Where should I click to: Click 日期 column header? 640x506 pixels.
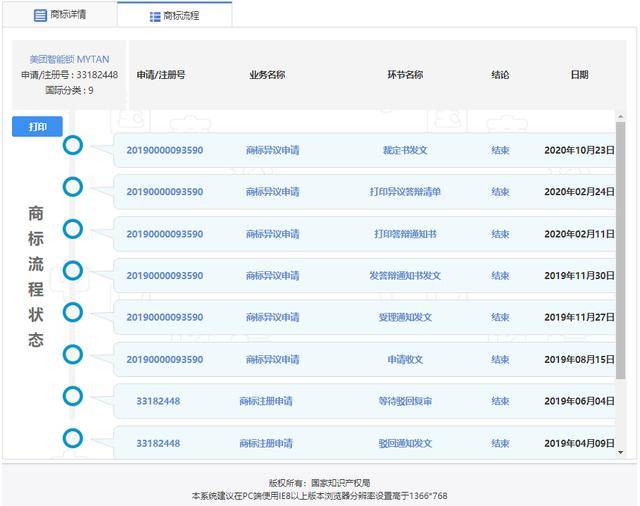coord(579,75)
